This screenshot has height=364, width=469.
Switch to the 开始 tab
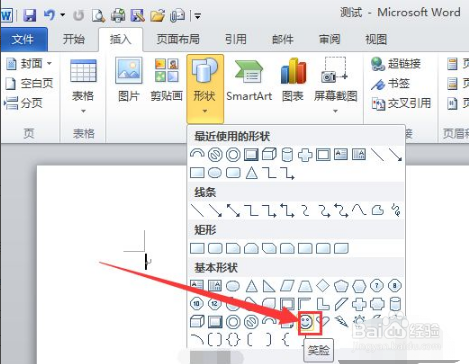pyautogui.click(x=74, y=39)
